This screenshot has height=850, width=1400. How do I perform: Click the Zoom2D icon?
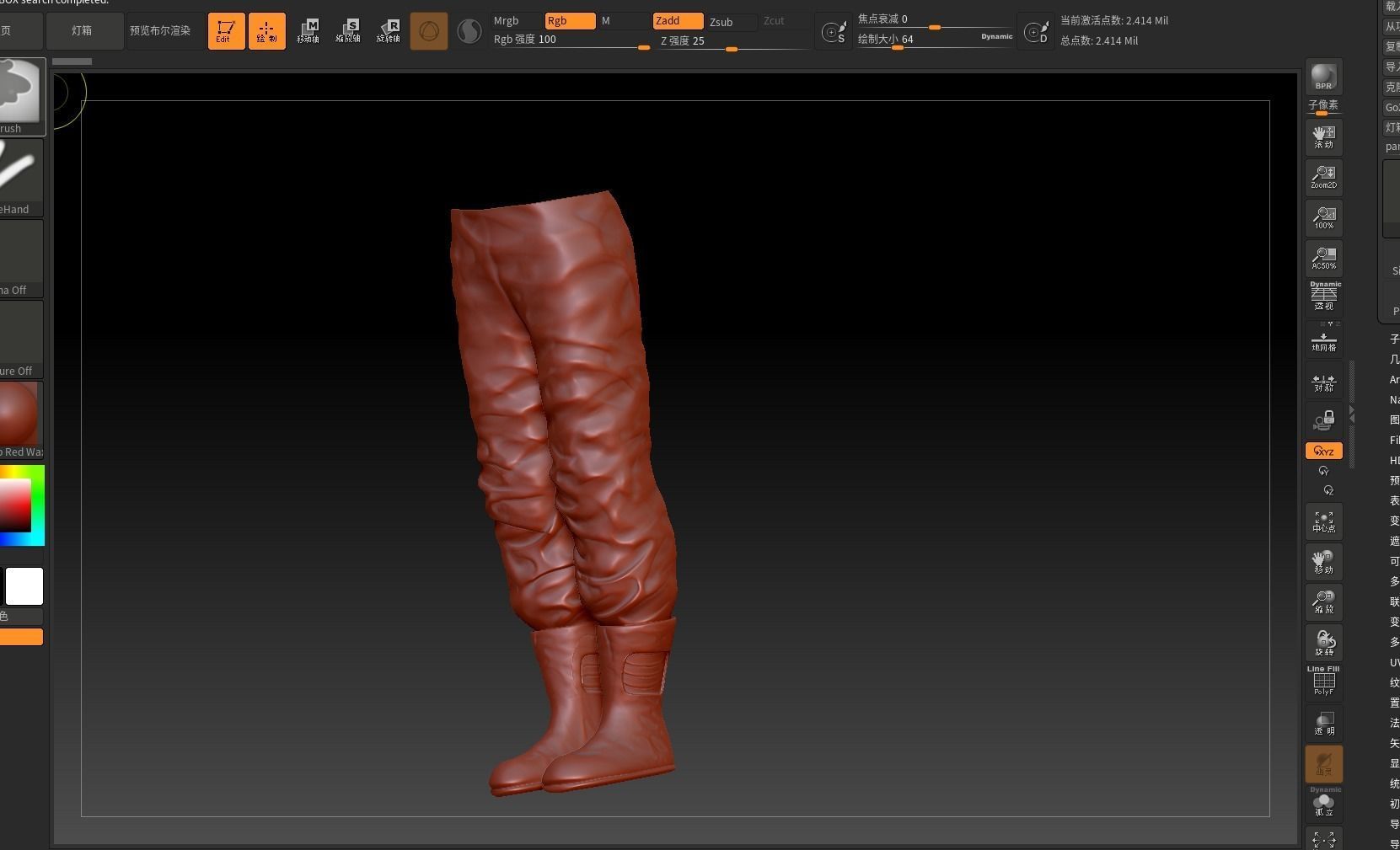(1323, 177)
